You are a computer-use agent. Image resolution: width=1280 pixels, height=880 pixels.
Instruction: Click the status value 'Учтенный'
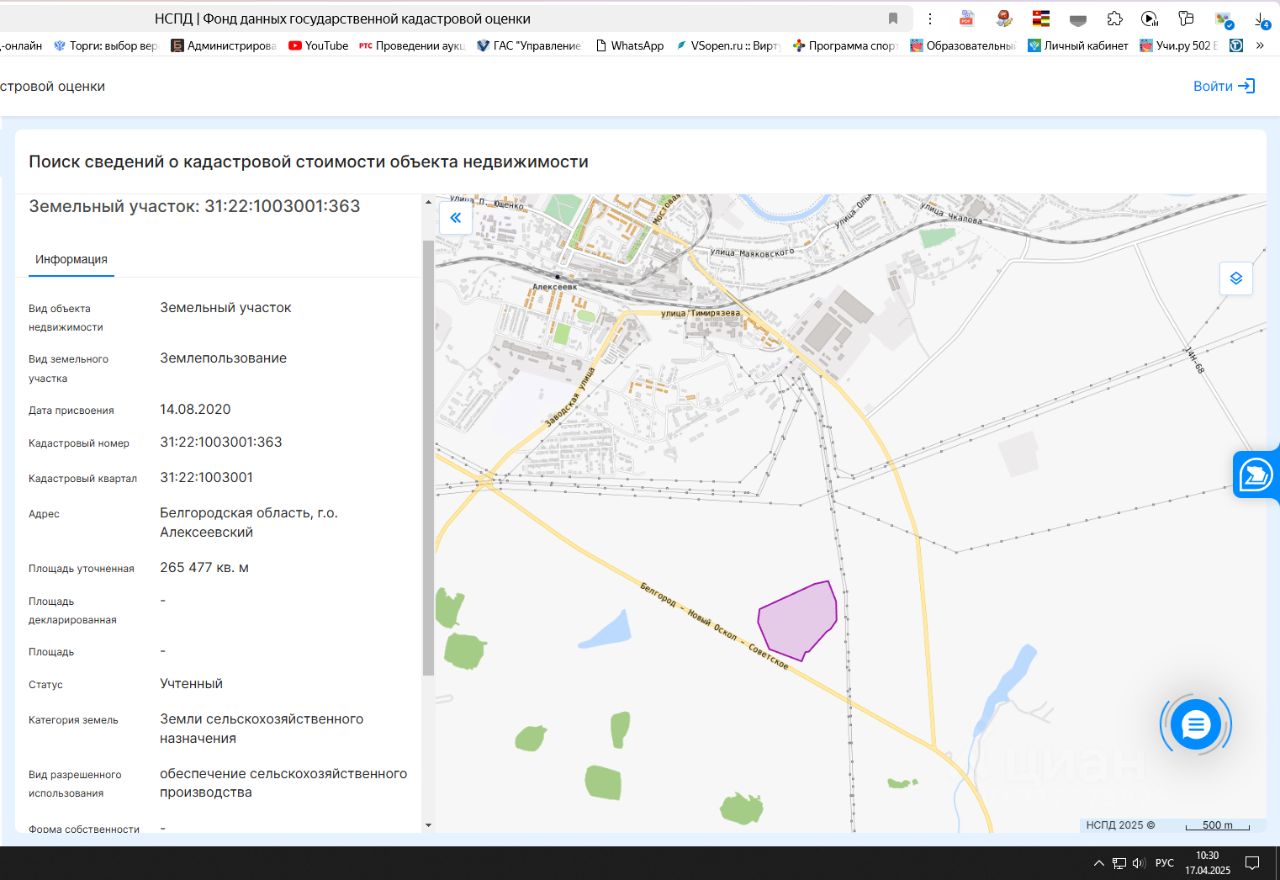click(x=191, y=684)
